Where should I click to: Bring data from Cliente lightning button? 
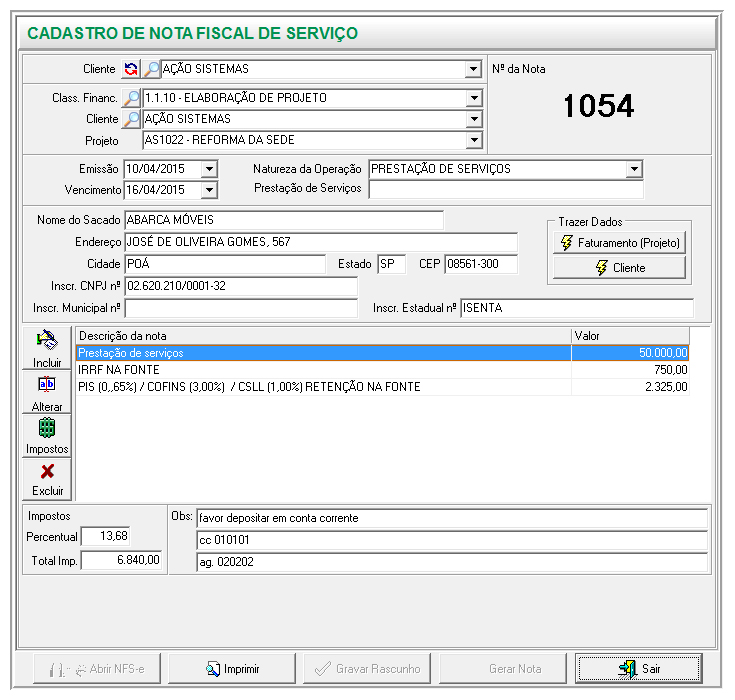click(619, 268)
